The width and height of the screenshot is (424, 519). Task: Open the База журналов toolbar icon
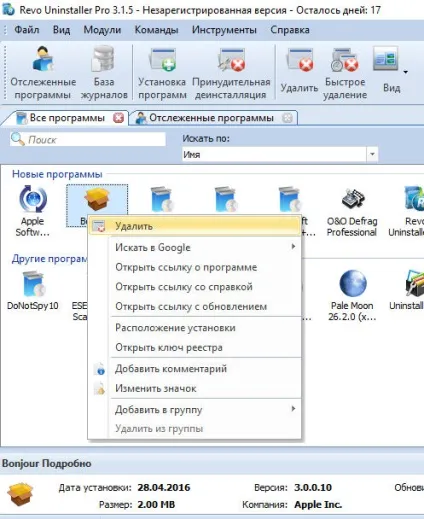point(104,73)
